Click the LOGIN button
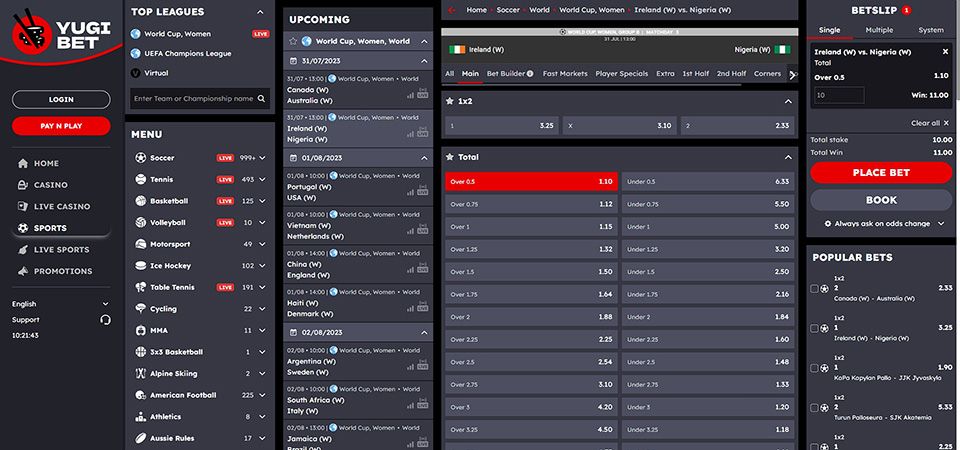Image resolution: width=960 pixels, height=450 pixels. click(x=61, y=99)
